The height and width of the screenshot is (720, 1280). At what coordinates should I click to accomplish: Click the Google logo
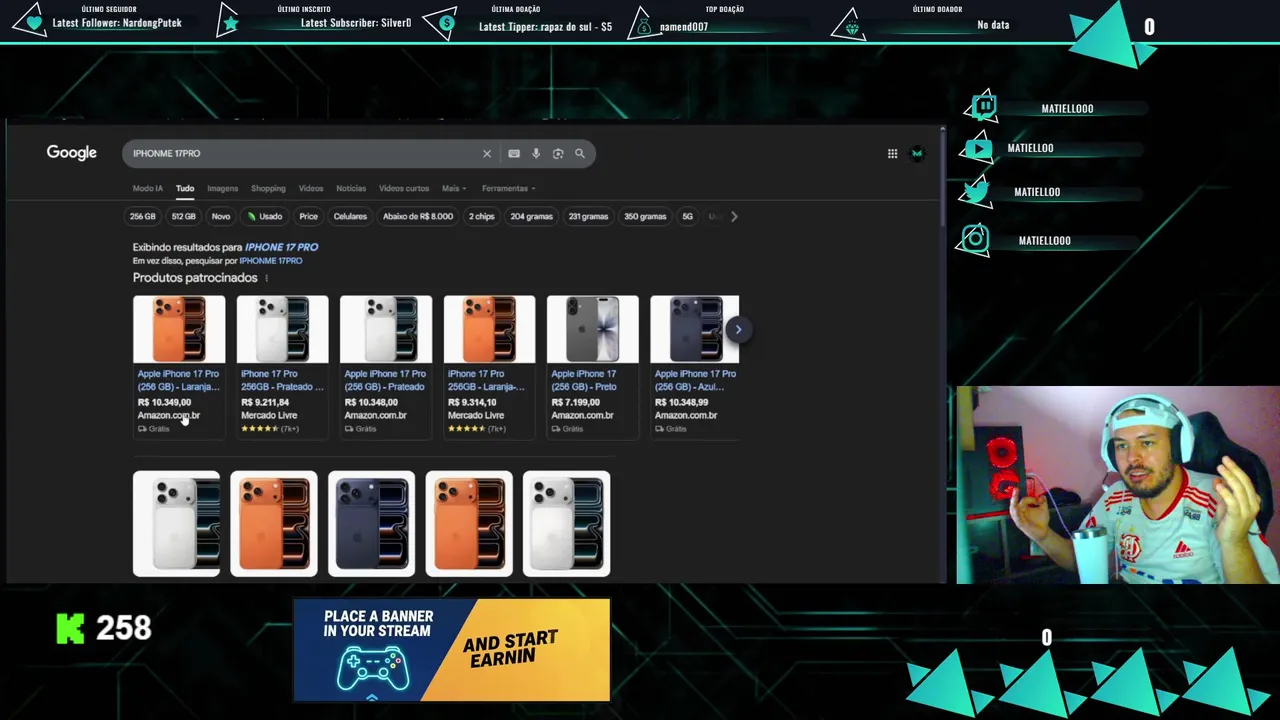coord(72,152)
